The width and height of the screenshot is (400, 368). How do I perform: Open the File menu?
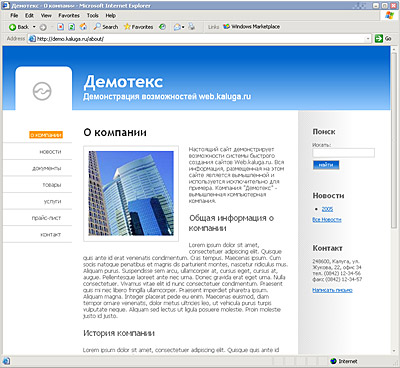coord(14,15)
